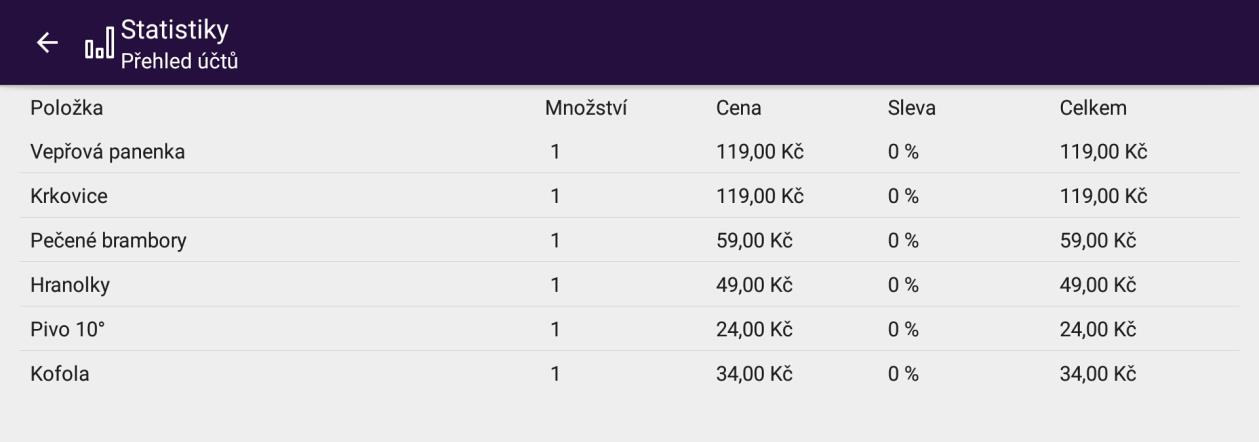Click the Statistiky bar chart icon
This screenshot has height=442, width=1259.
(x=98, y=46)
